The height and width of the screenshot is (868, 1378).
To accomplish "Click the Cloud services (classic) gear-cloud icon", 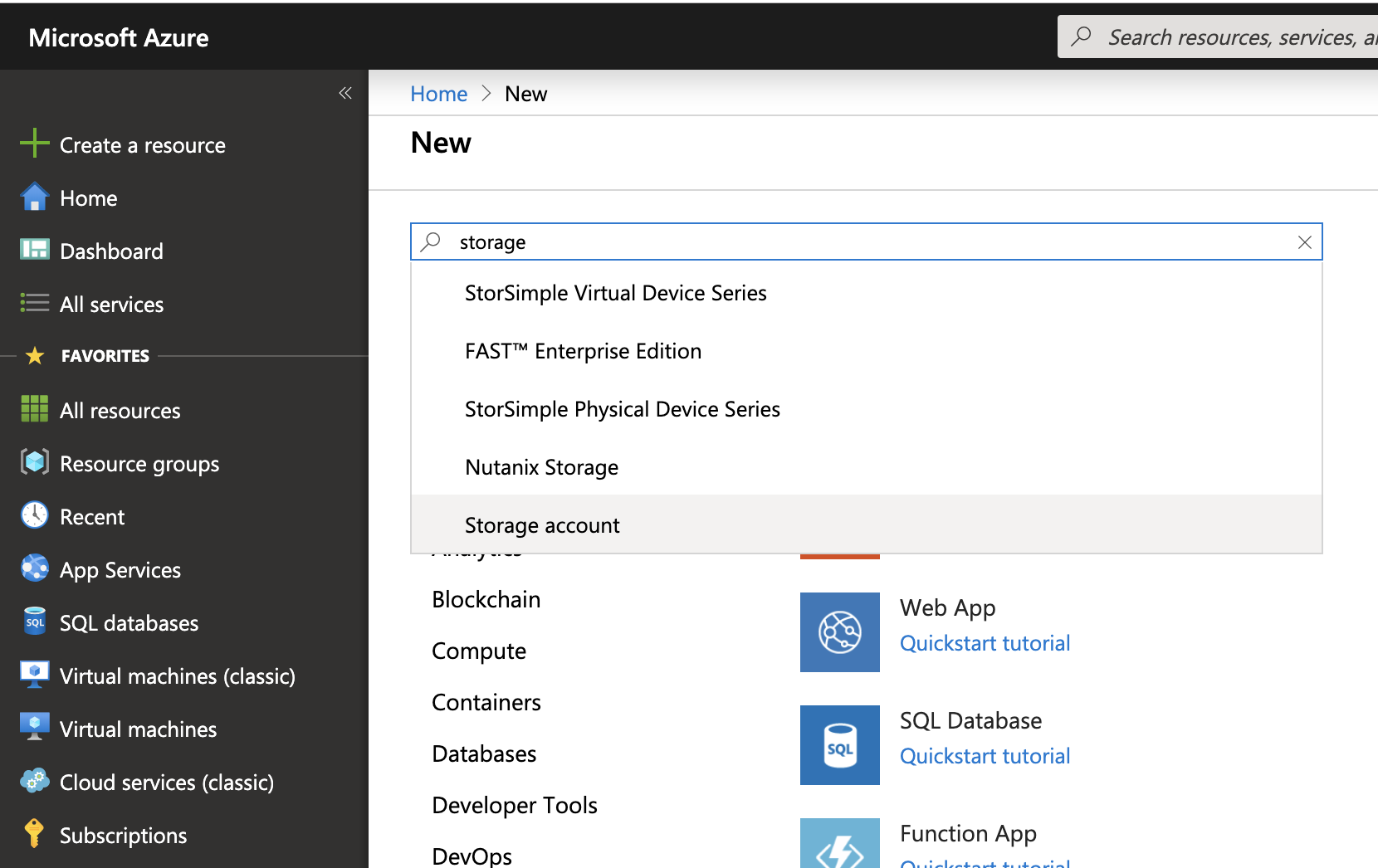I will click(x=35, y=781).
